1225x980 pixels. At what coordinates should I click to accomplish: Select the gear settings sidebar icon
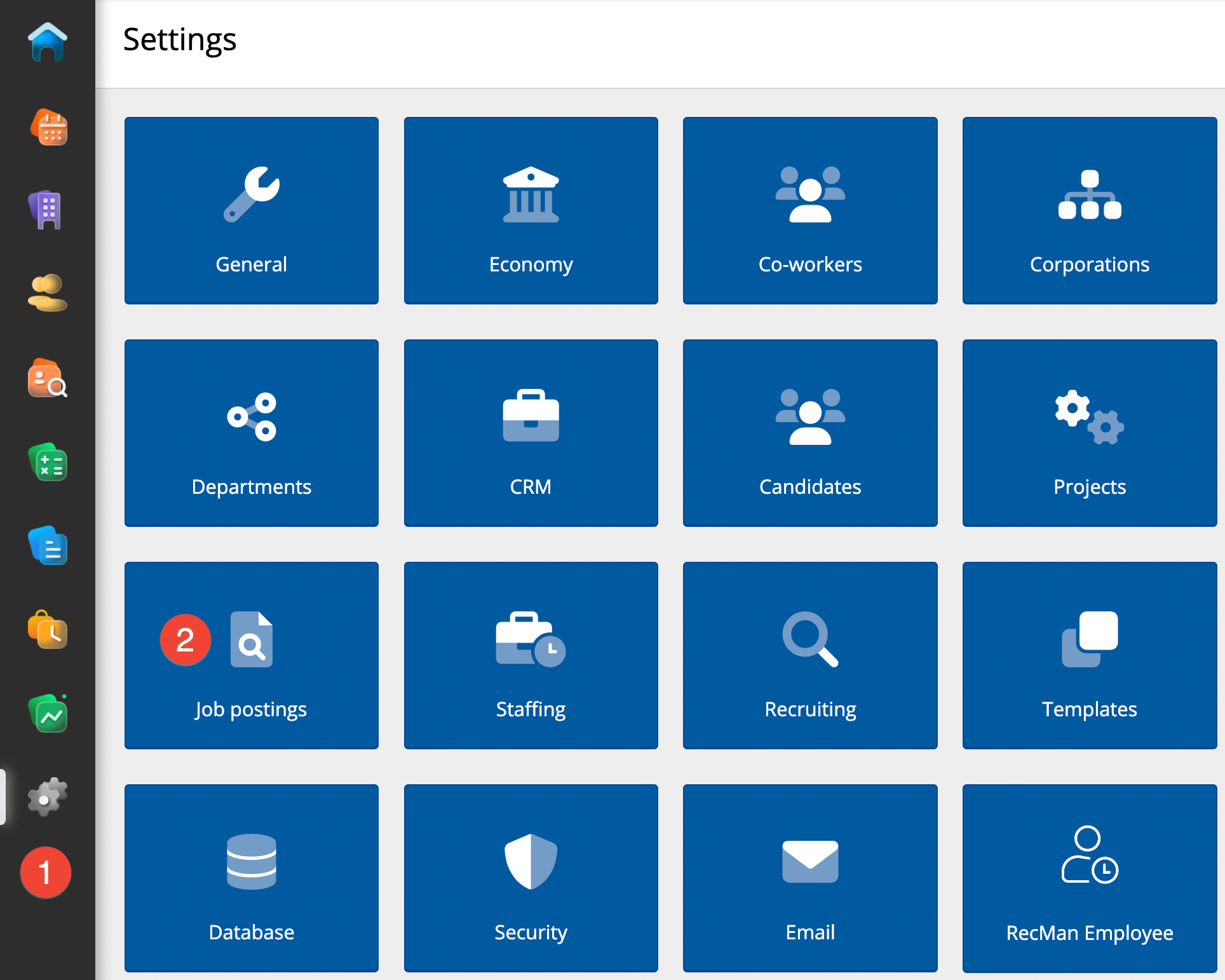tap(47, 796)
